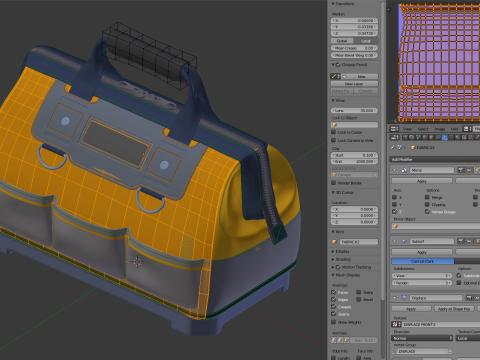Open the Material properties tab
Viewport: 480px width, 360px height.
457,137
